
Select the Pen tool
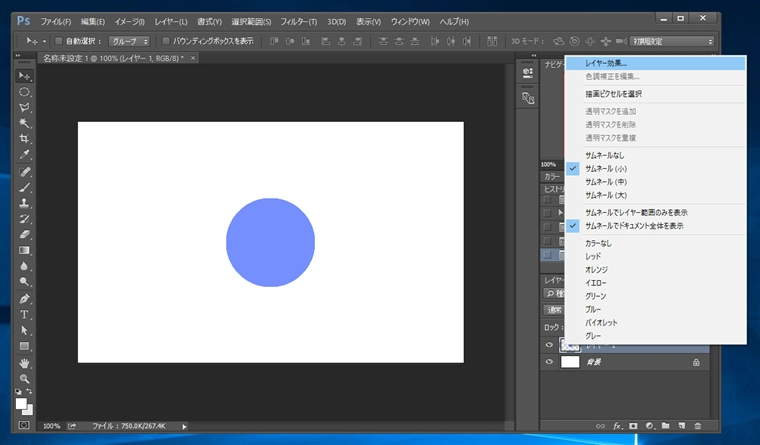click(x=24, y=299)
